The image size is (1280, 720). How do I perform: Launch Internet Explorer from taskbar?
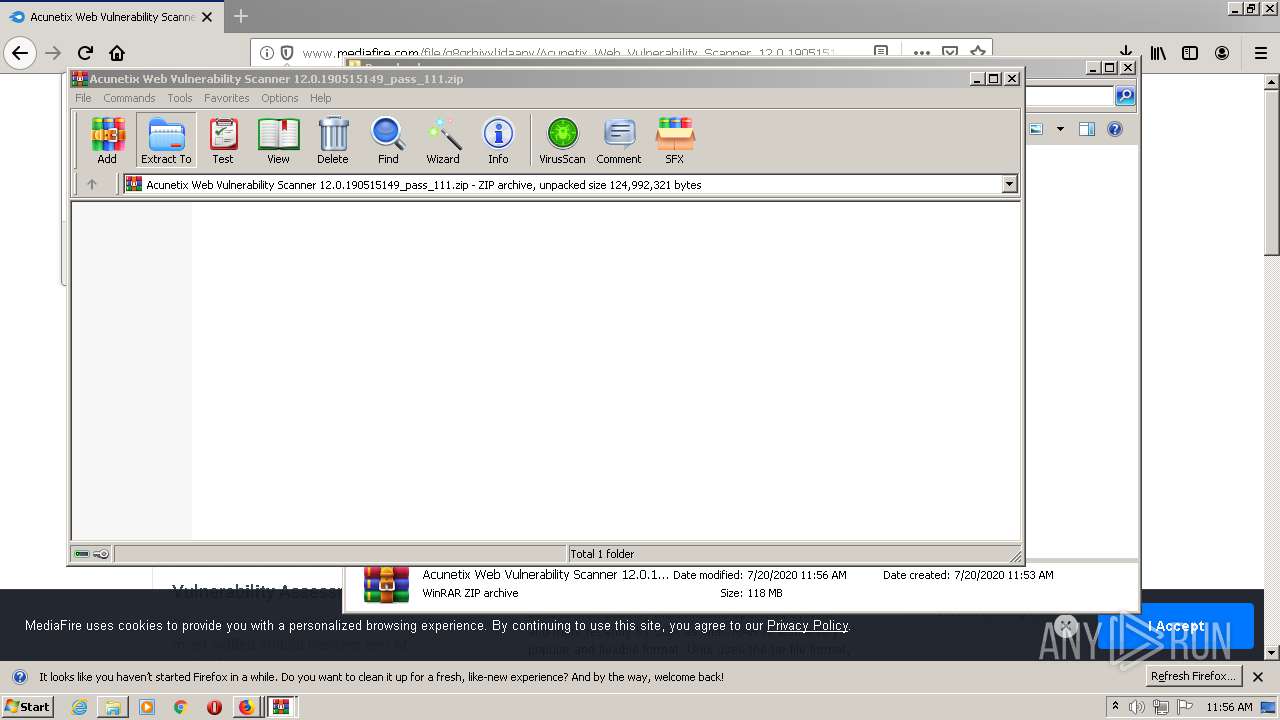pyautogui.click(x=79, y=707)
